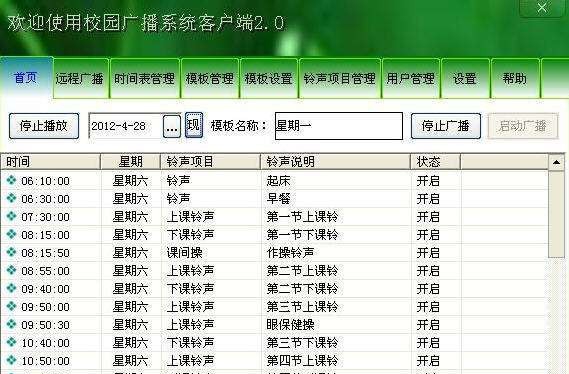The image size is (569, 374).
Task: Open the 帮助 tab
Action: point(515,78)
